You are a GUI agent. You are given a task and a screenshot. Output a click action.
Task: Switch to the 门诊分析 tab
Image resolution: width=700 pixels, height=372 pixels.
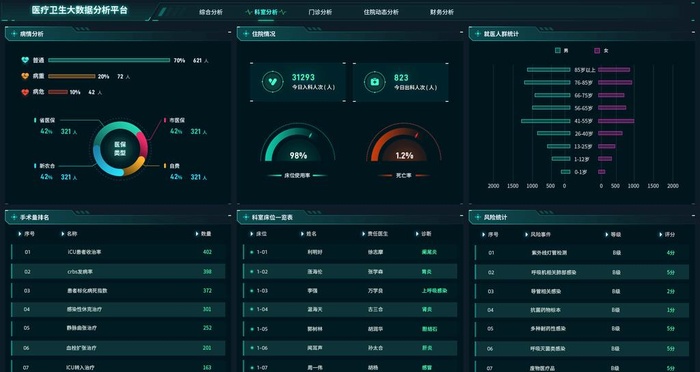[320, 13]
